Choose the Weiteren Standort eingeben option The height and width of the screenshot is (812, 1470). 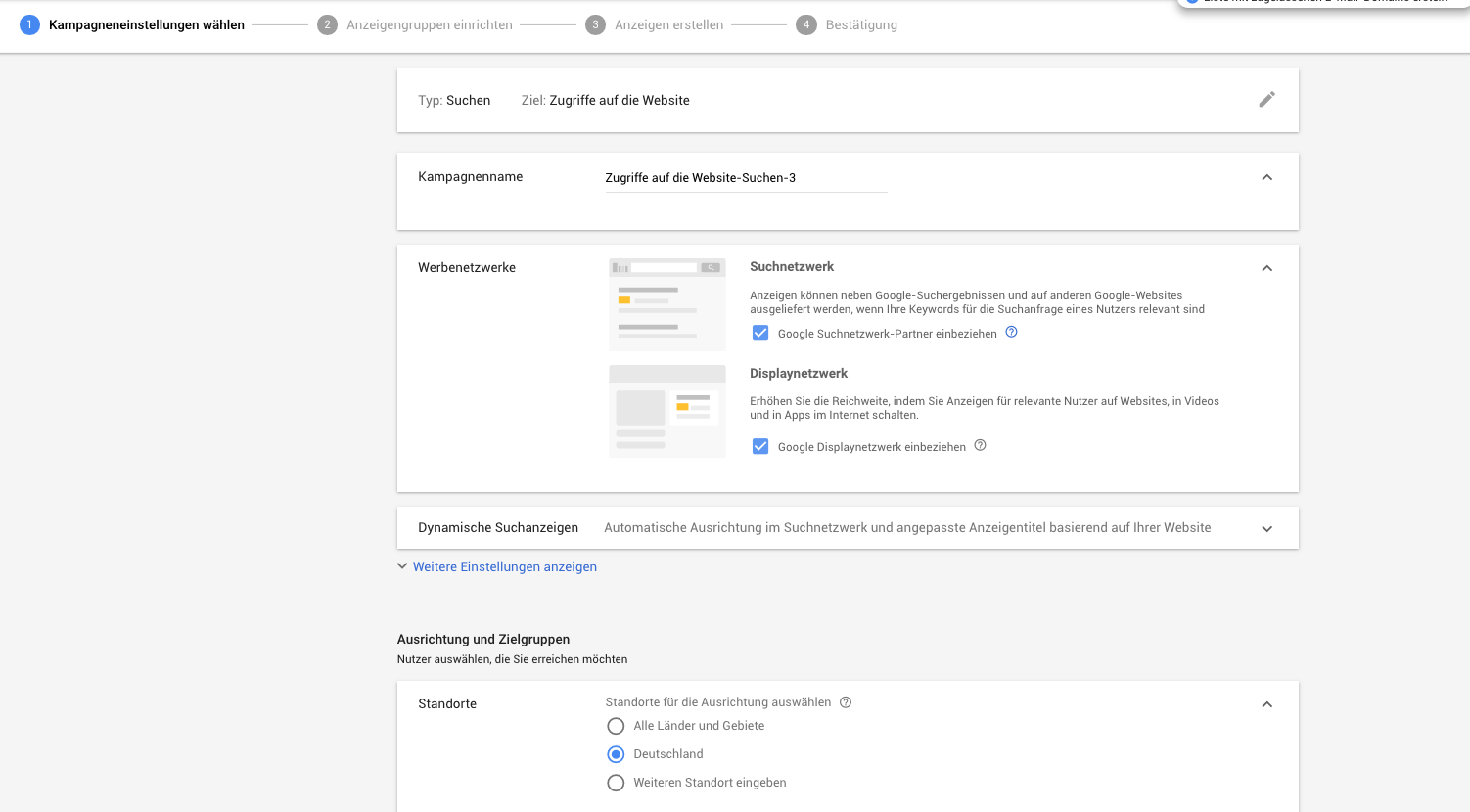pyautogui.click(x=616, y=783)
